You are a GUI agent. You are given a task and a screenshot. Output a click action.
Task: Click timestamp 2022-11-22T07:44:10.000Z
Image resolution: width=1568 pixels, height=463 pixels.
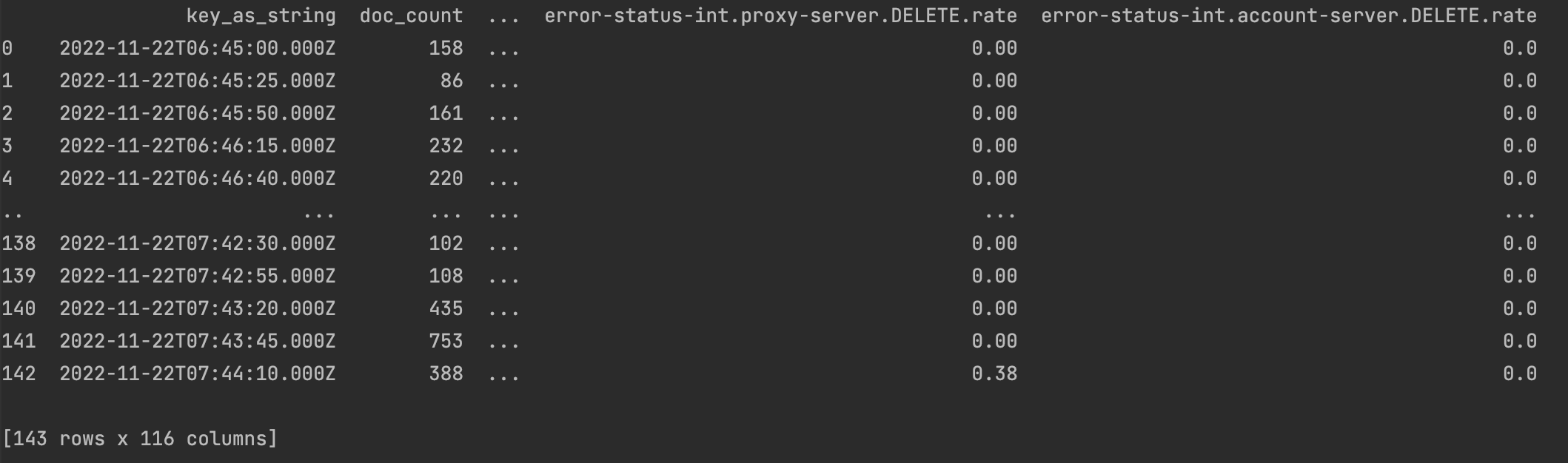[197, 374]
